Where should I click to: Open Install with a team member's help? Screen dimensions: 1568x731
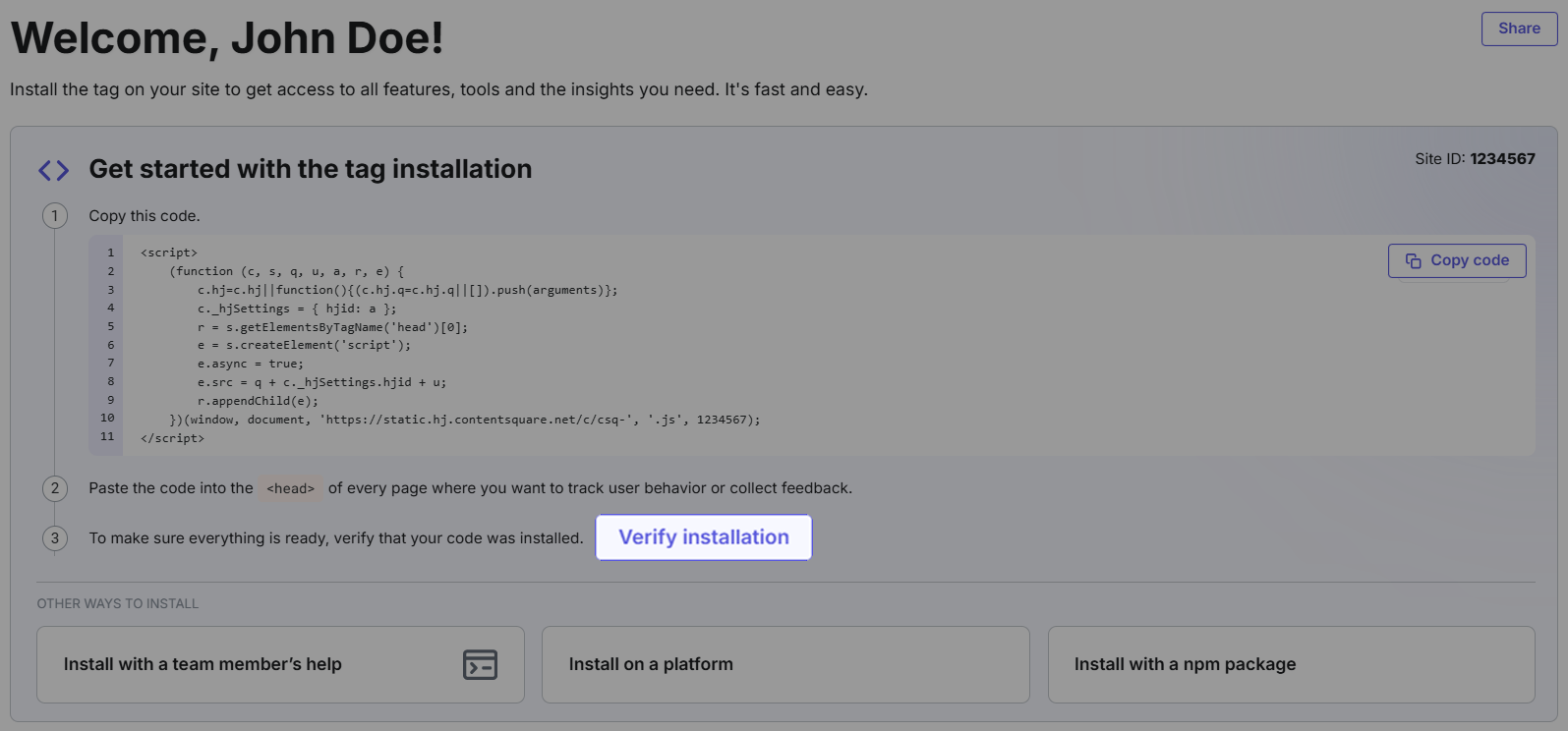click(x=280, y=664)
